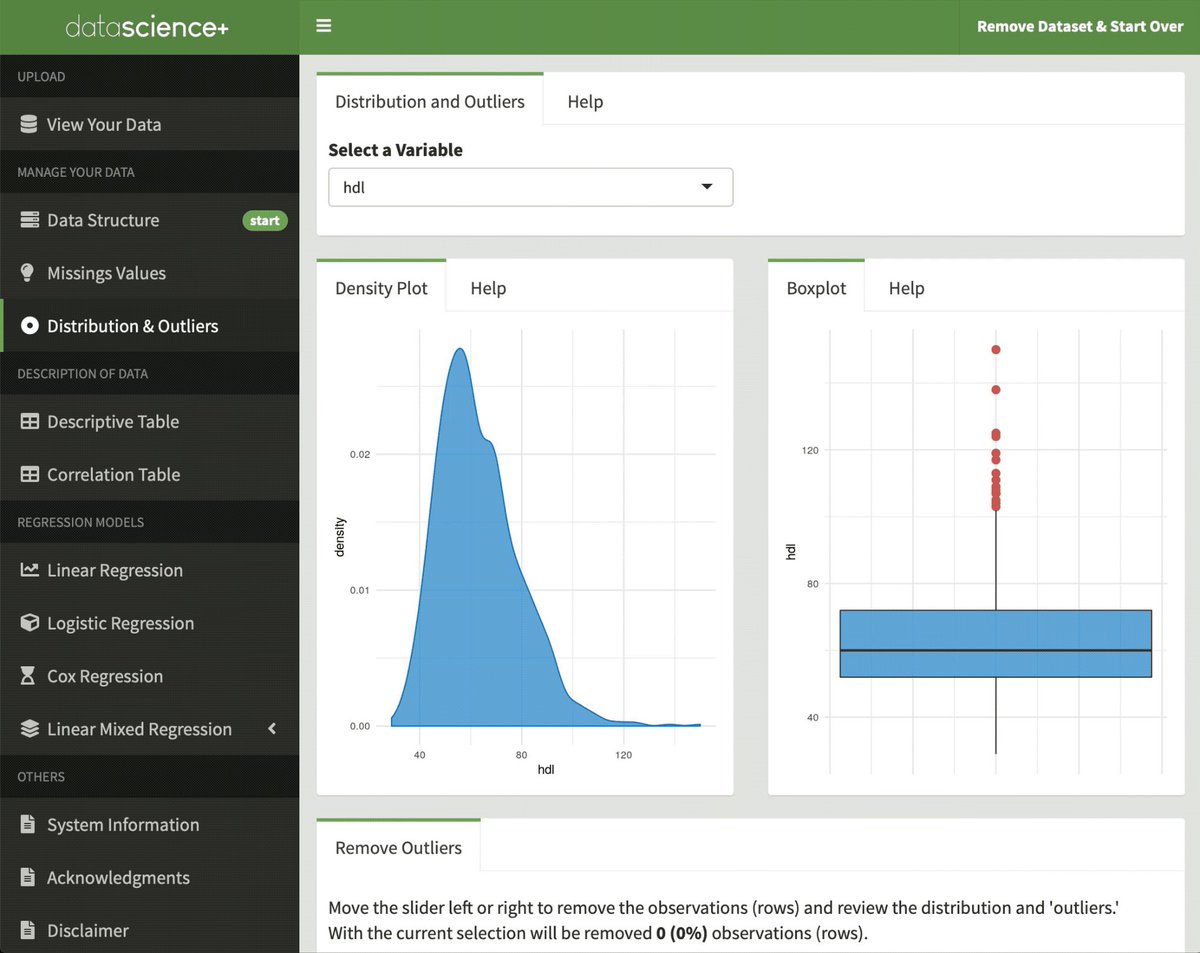Screen dimensions: 1200x953
Task: Click the topmost red outlier point in boxplot
Action: 996,350
